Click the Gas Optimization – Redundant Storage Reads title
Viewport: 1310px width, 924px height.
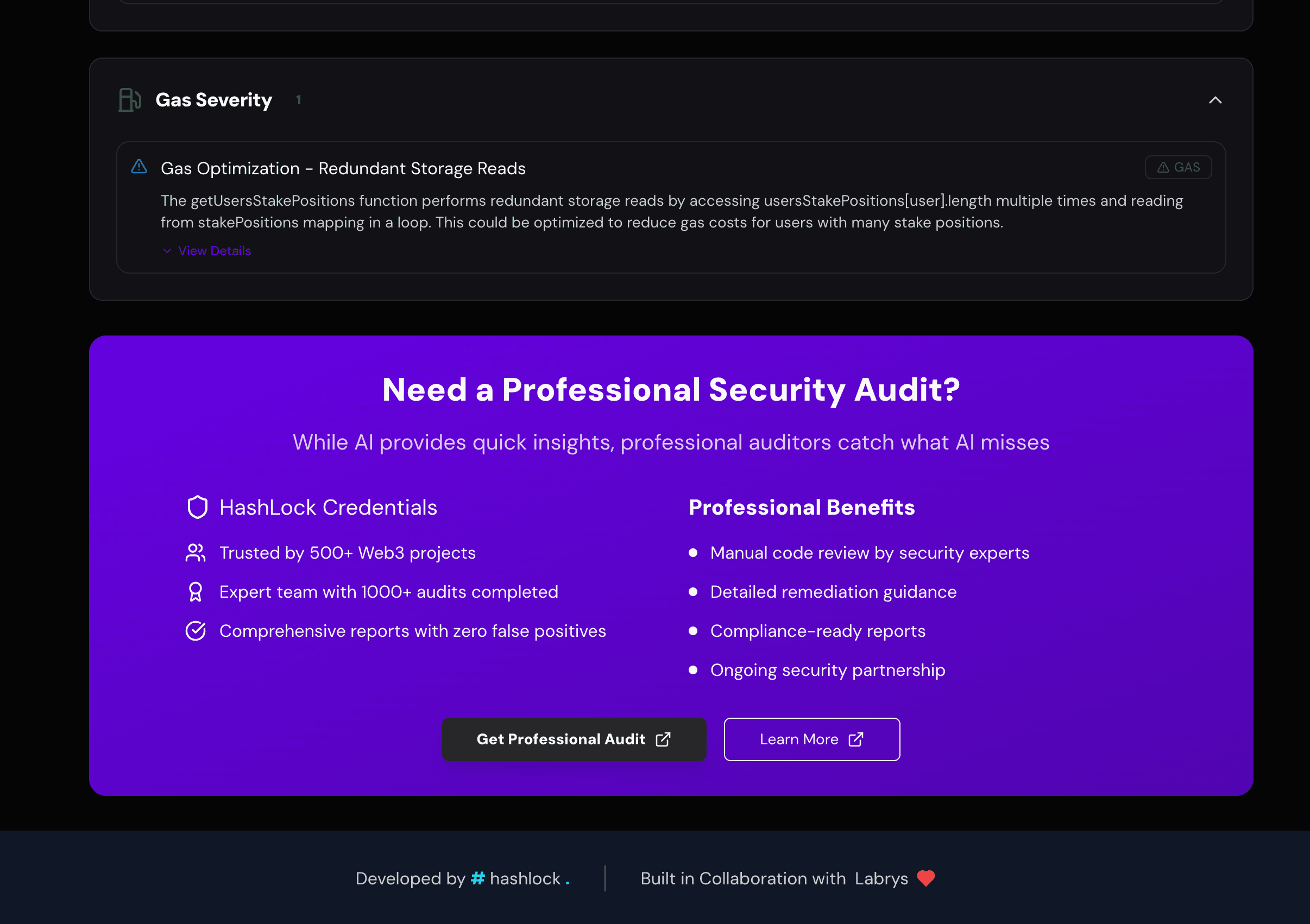click(x=343, y=168)
